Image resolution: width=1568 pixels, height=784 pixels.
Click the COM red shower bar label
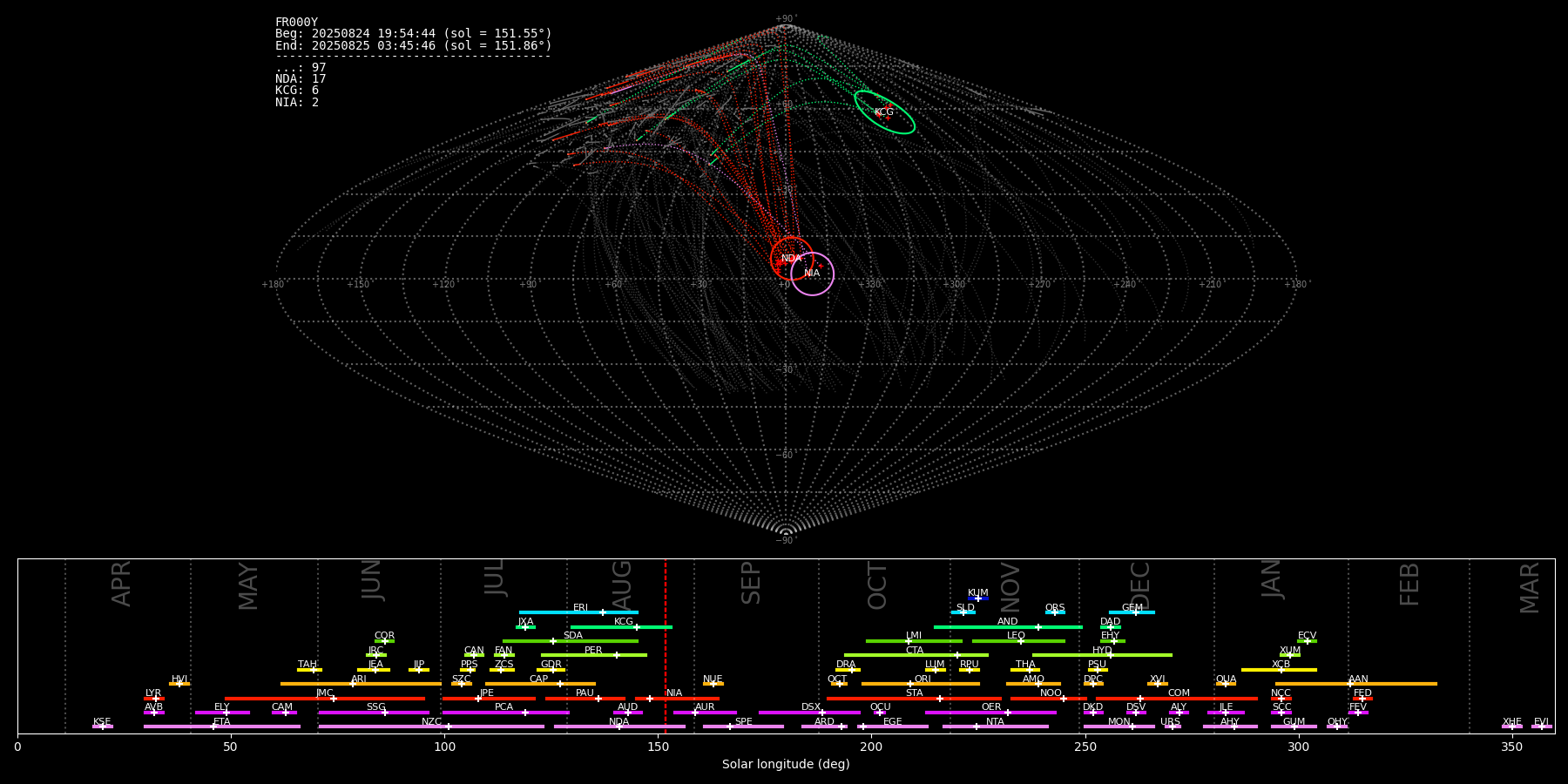[x=1179, y=693]
